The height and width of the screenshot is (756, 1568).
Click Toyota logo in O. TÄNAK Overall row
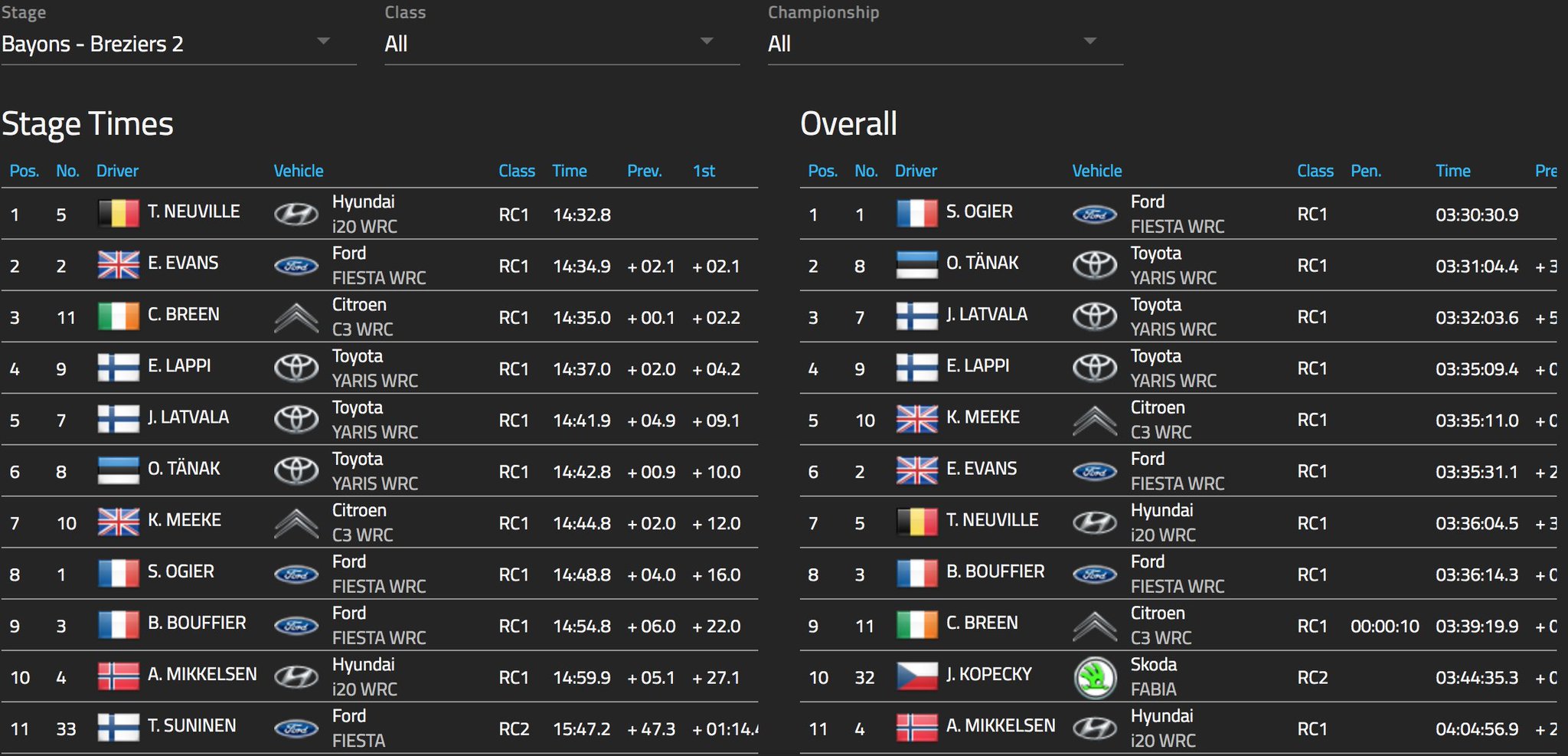point(1095,265)
